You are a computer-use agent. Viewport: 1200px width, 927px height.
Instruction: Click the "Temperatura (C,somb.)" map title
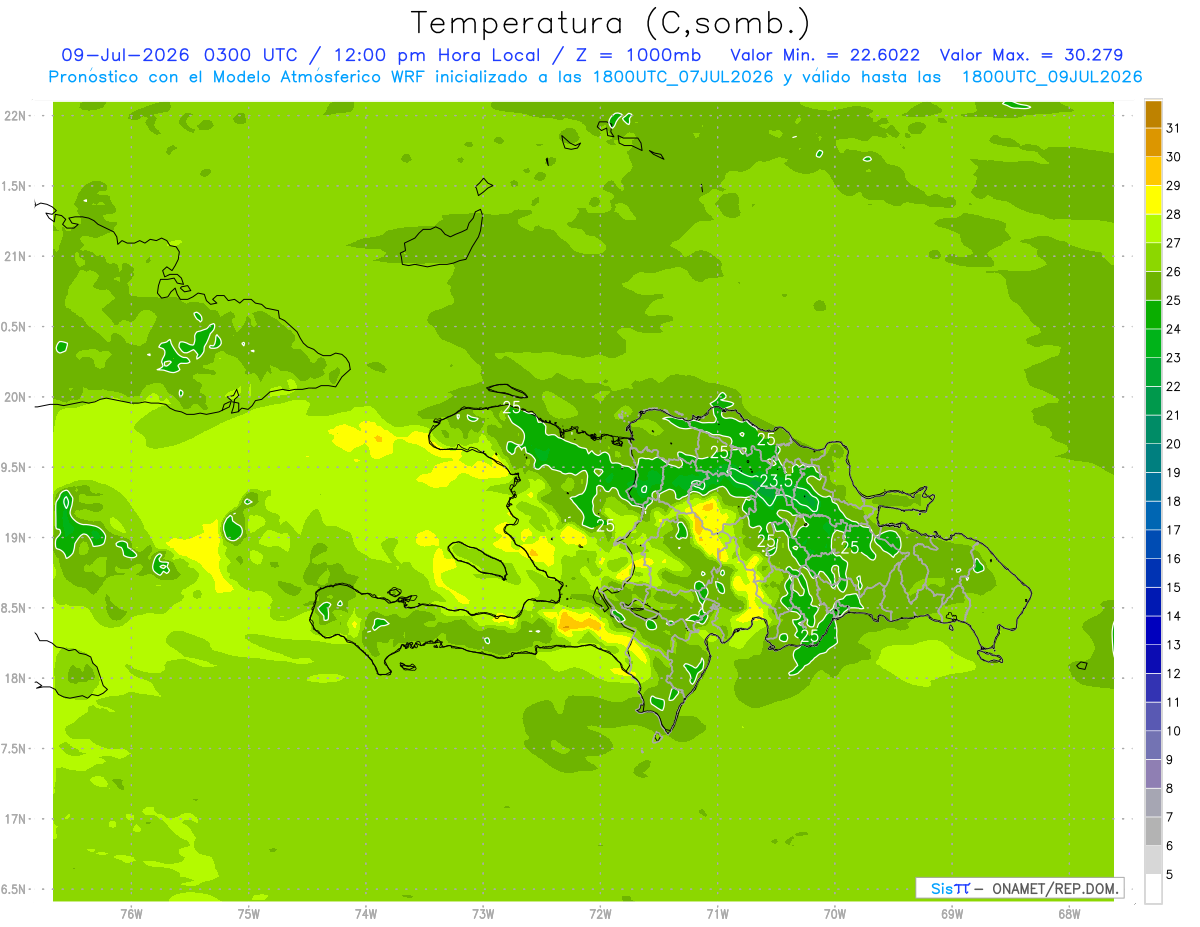[611, 23]
